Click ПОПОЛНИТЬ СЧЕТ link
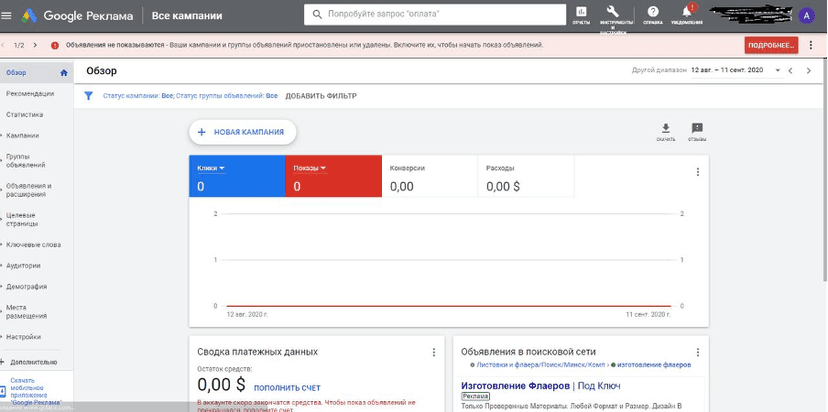 click(287, 388)
